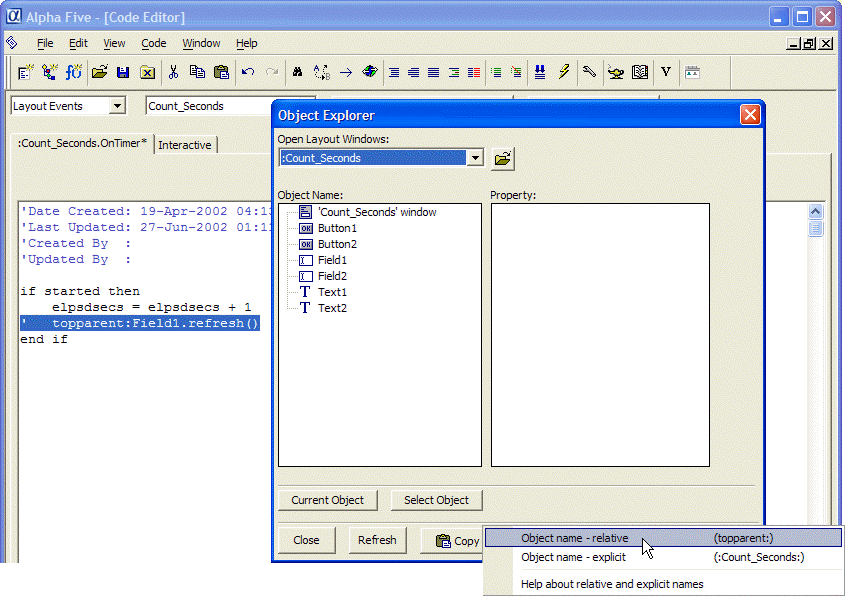The image size is (846, 596).
Task: Click the green indent lines icon
Action: point(496,72)
